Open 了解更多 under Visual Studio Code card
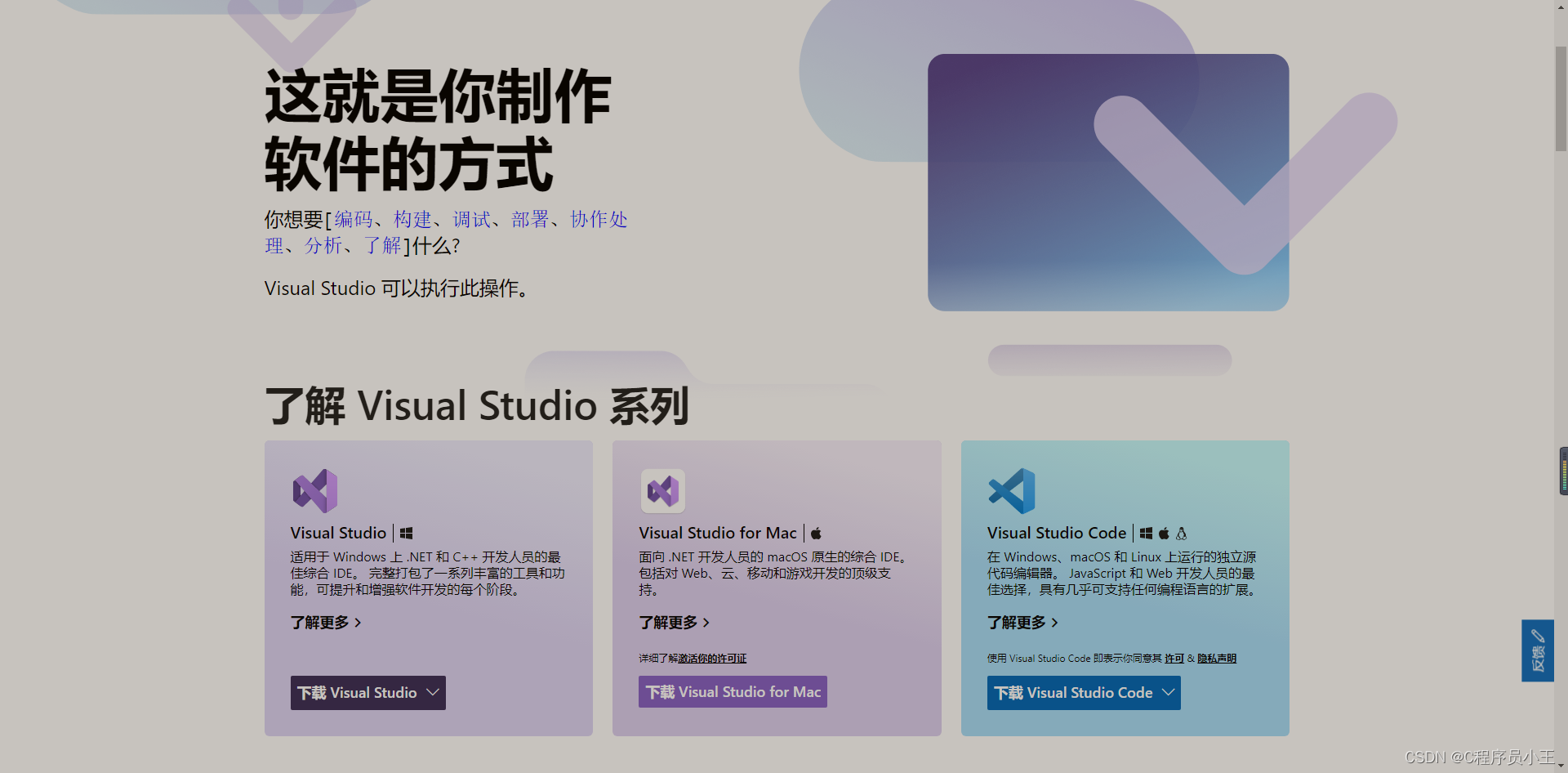The height and width of the screenshot is (773, 1568). (x=1022, y=623)
